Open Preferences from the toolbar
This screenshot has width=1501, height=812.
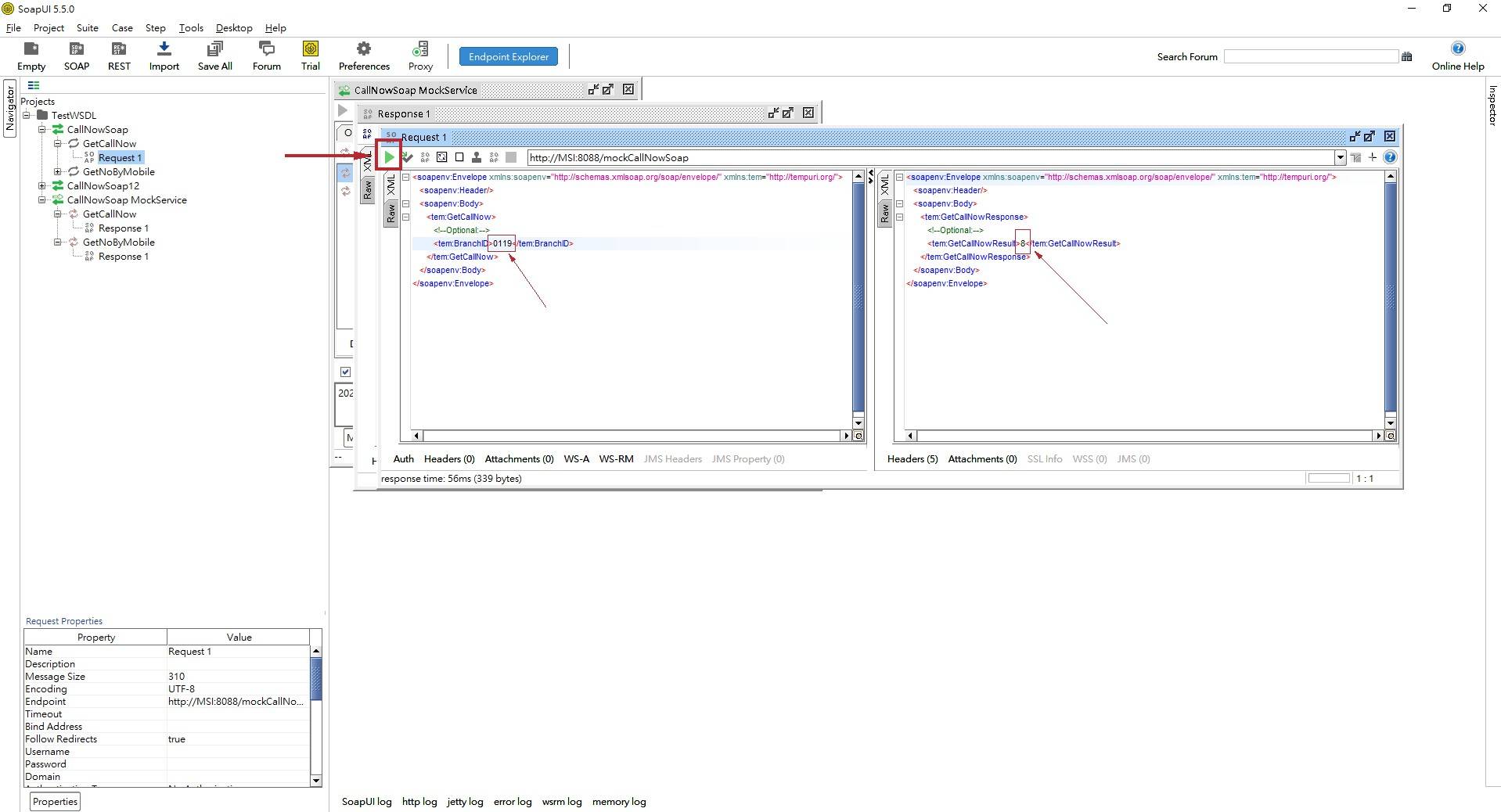(364, 56)
